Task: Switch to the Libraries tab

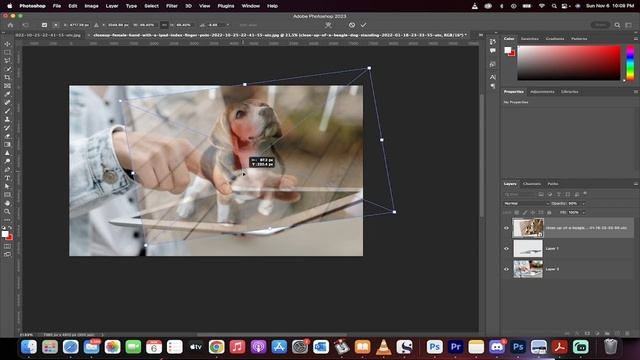Action: pyautogui.click(x=569, y=92)
